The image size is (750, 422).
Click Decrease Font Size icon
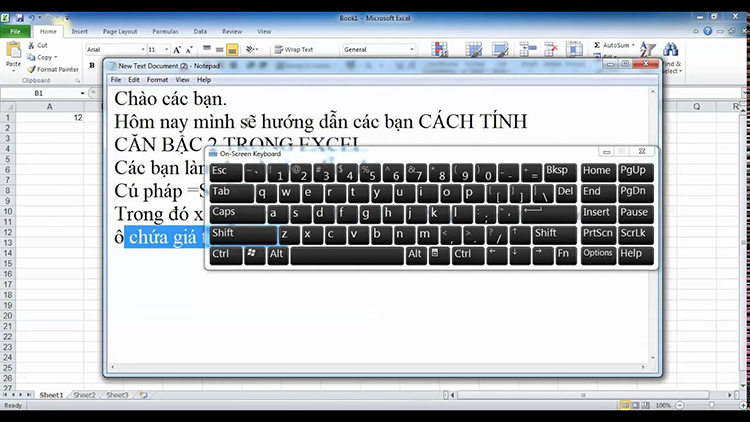(x=189, y=49)
